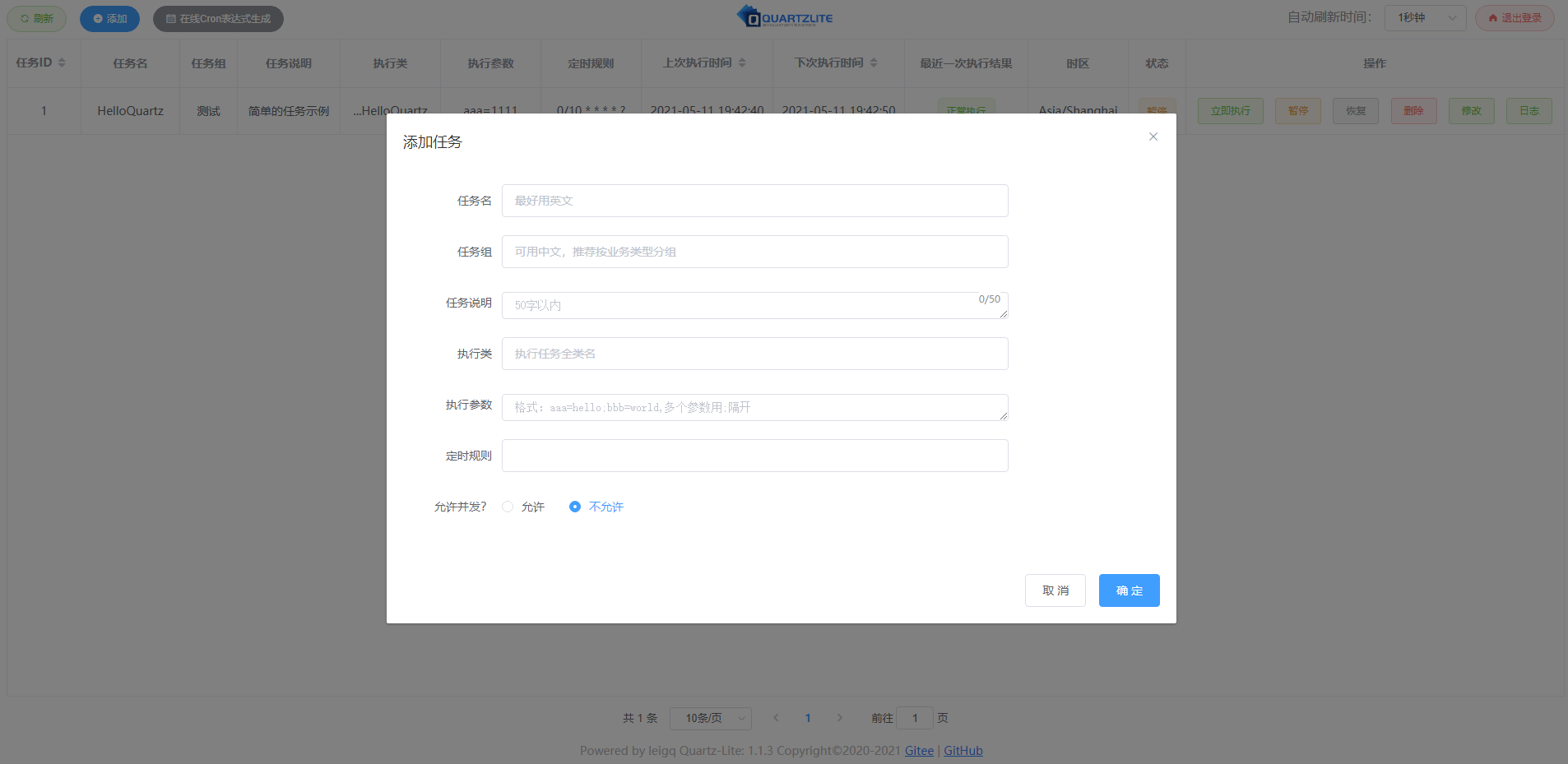Open the Gitee link in footer
Viewport: 1568px width, 764px height.
(919, 750)
